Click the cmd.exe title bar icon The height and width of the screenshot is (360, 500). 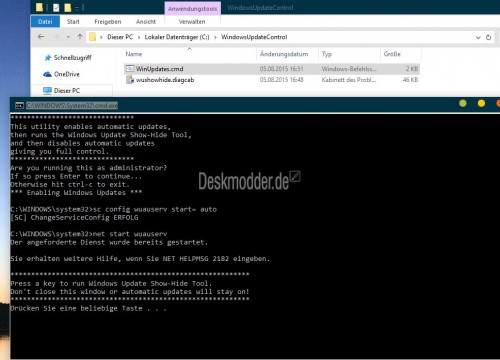click(19, 106)
